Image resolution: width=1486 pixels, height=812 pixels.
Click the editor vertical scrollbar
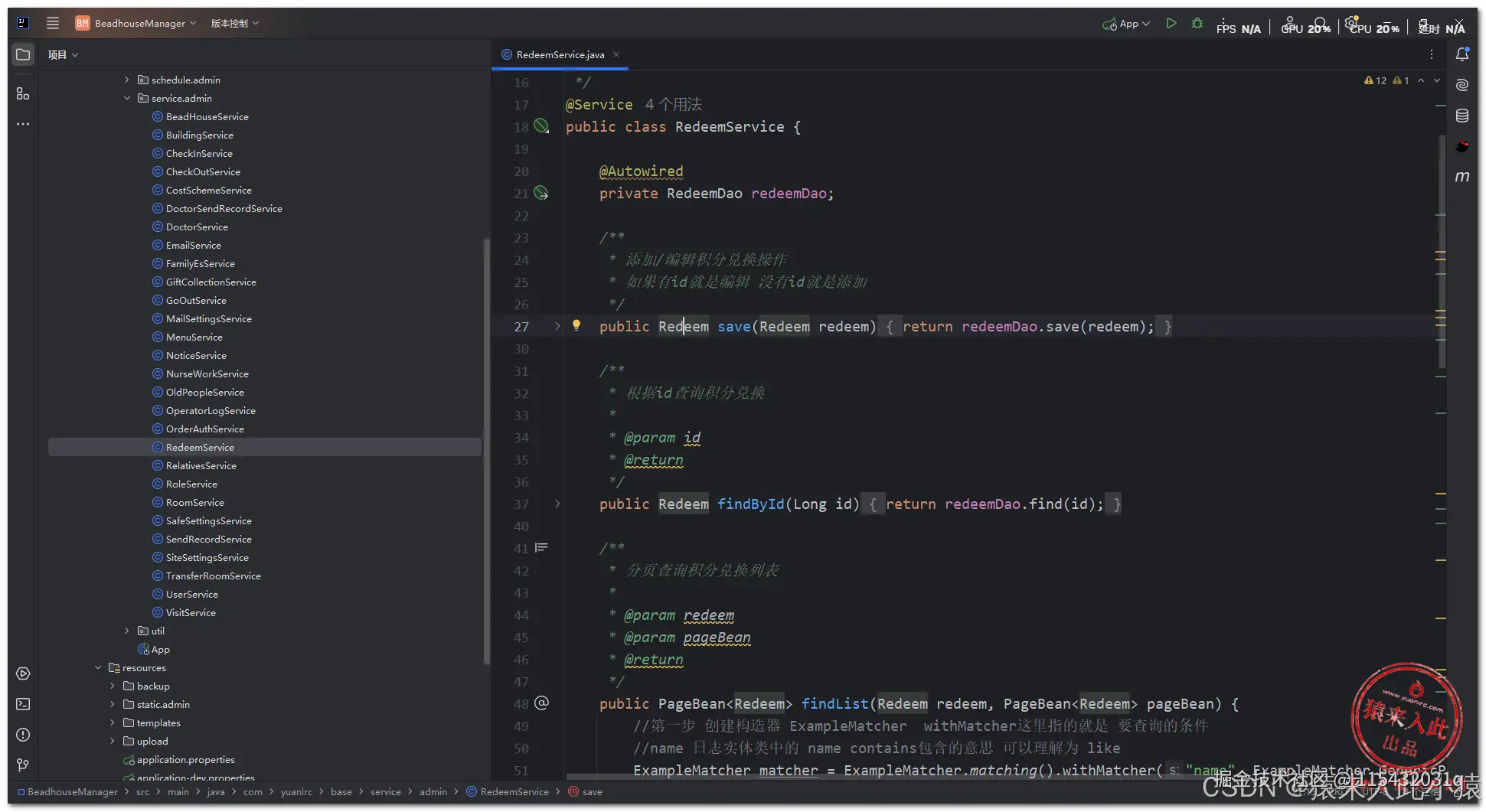click(x=1442, y=253)
